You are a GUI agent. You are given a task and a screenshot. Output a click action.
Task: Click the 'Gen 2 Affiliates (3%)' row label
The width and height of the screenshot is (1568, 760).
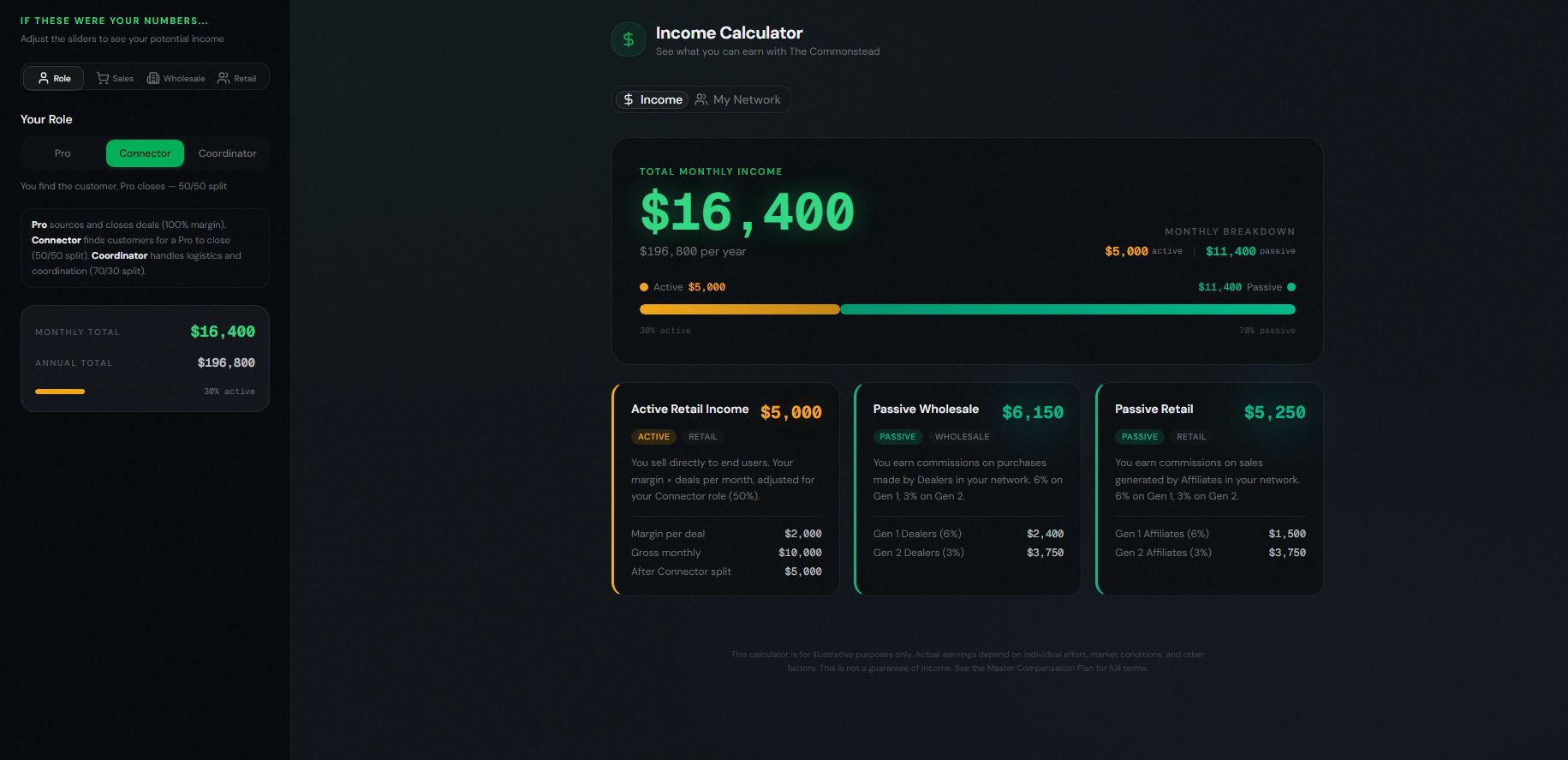(x=1164, y=553)
